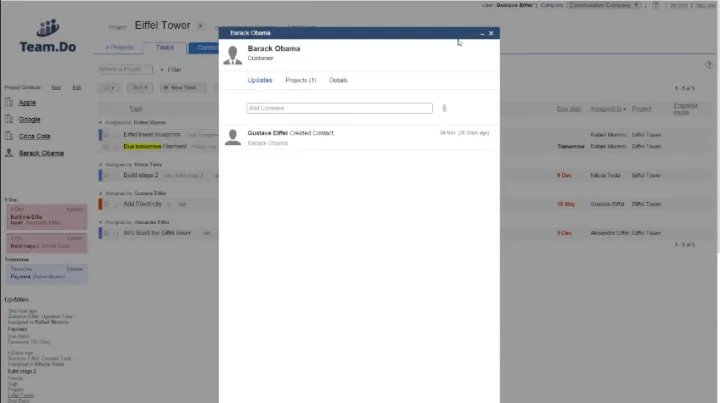This screenshot has width=720, height=403.
Task: Collapse the Assigned to Gustave Eiffel group
Action: (x=101, y=193)
